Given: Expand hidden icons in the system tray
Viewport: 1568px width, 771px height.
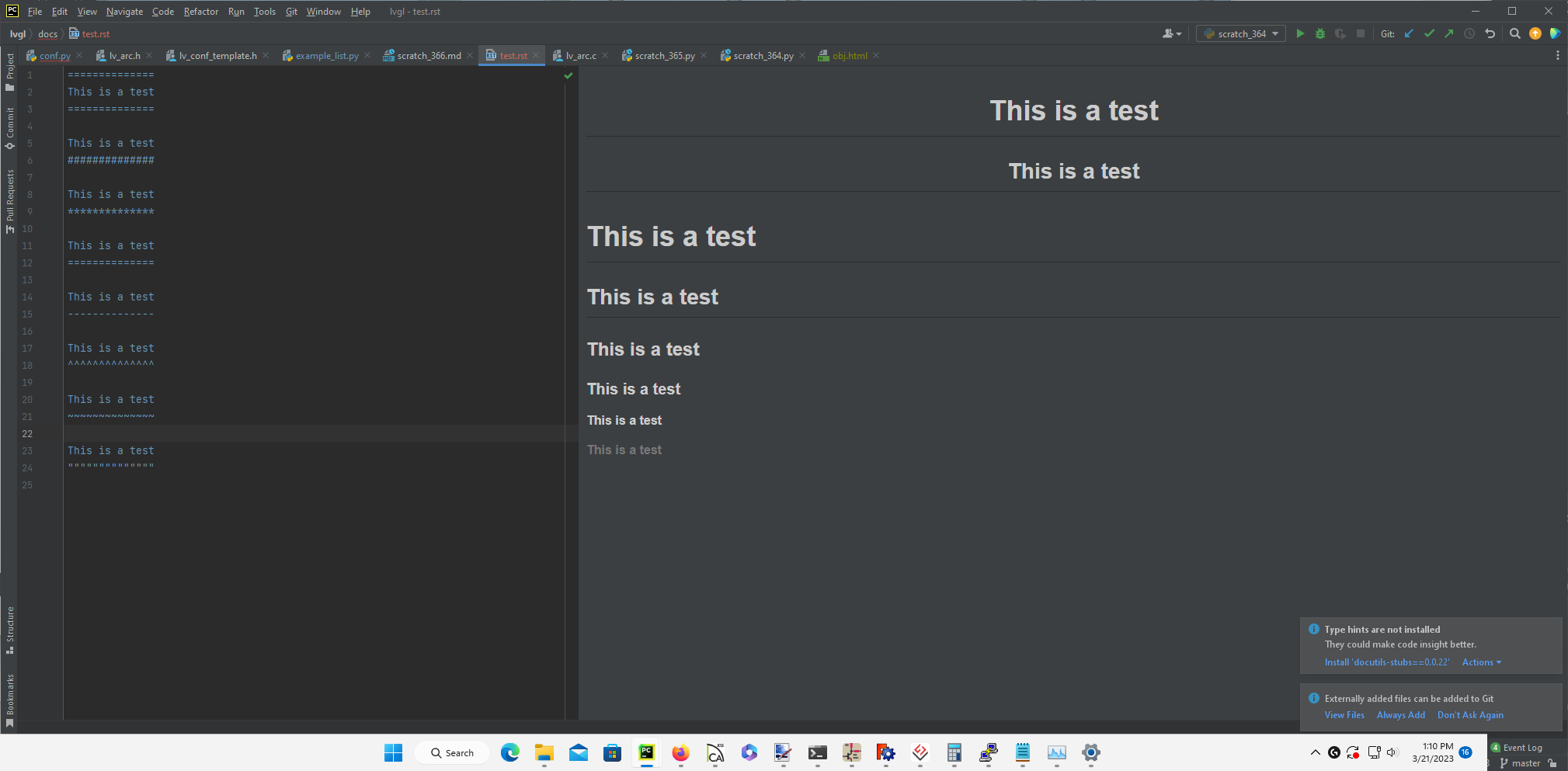Looking at the screenshot, I should (1314, 752).
